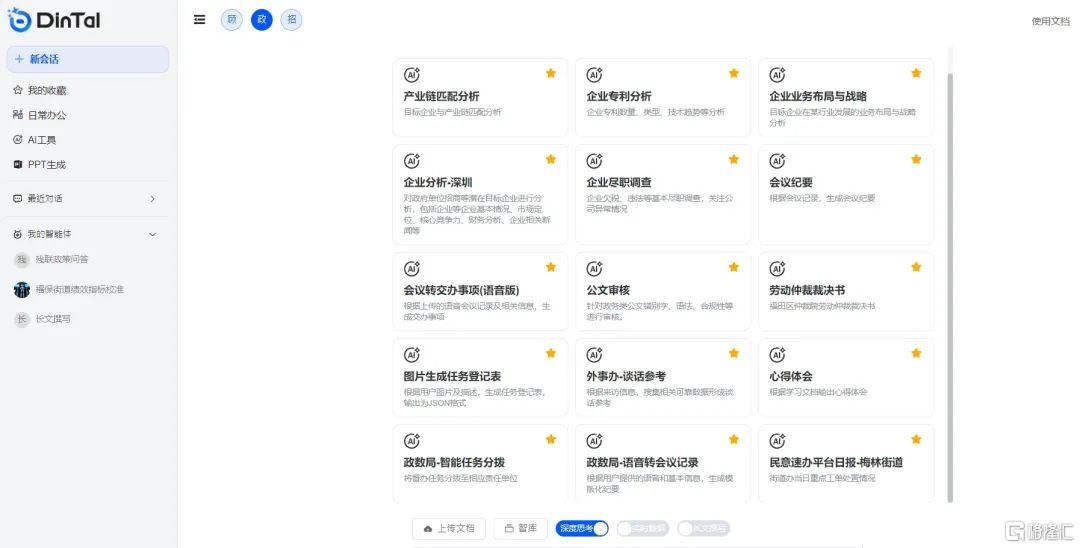Click the 公文审核 card title
The image size is (1080, 548).
tap(608, 291)
